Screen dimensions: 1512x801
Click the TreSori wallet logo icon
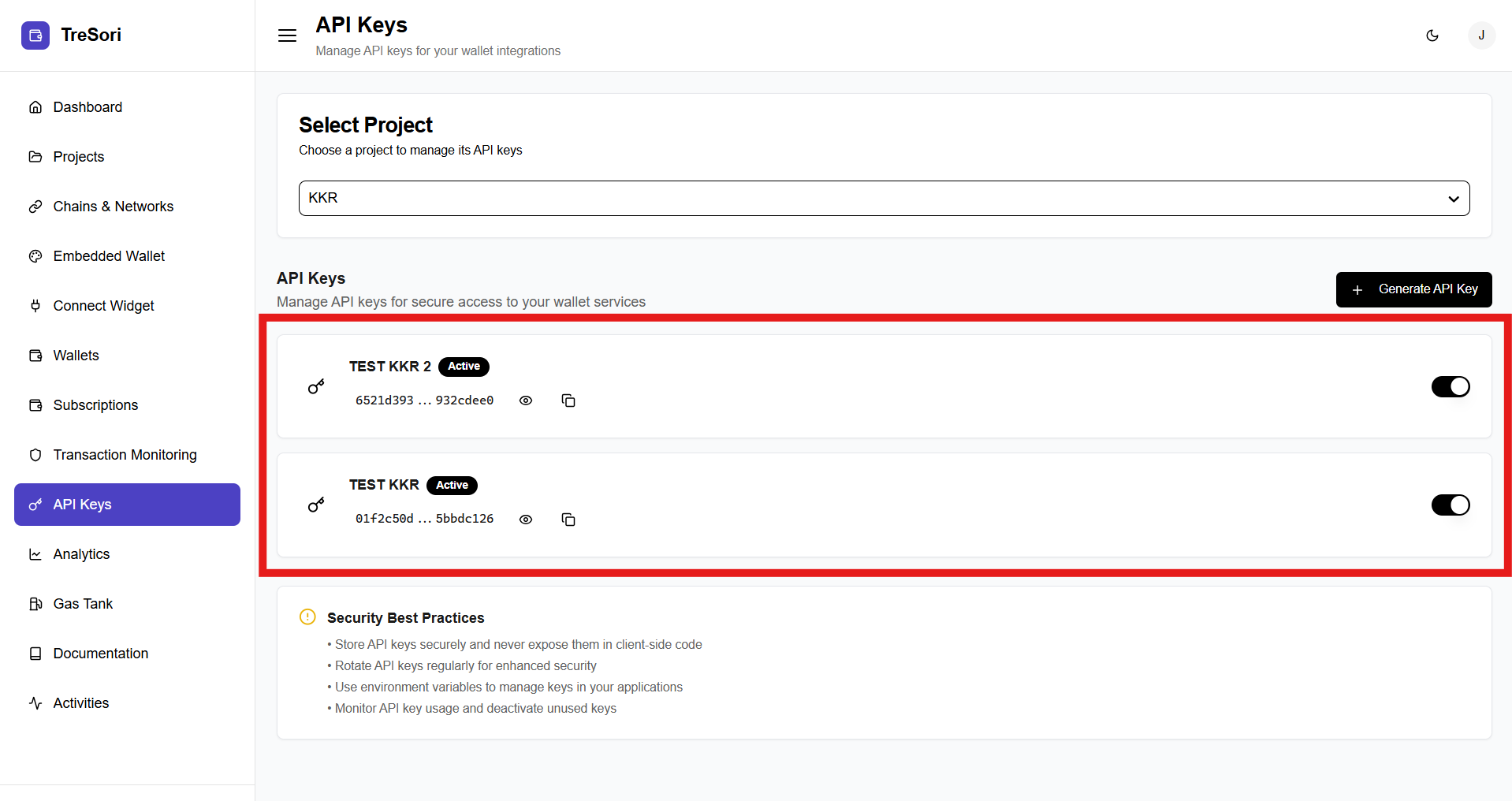click(x=35, y=35)
